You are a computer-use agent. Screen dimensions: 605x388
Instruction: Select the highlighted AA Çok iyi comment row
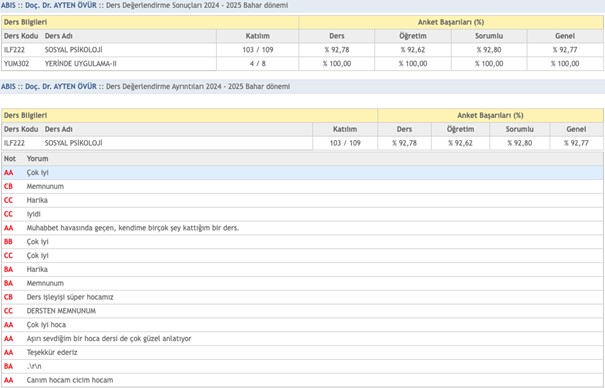302,172
